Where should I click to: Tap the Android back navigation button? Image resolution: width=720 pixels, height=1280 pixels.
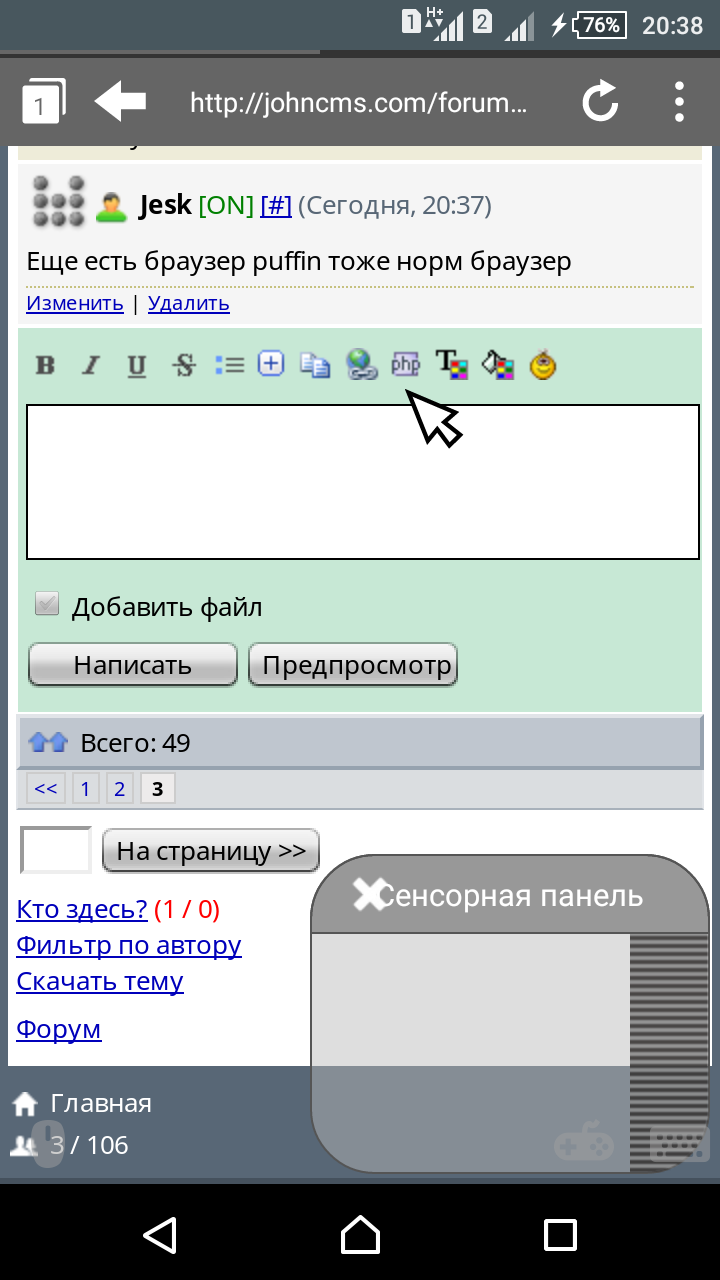160,1235
